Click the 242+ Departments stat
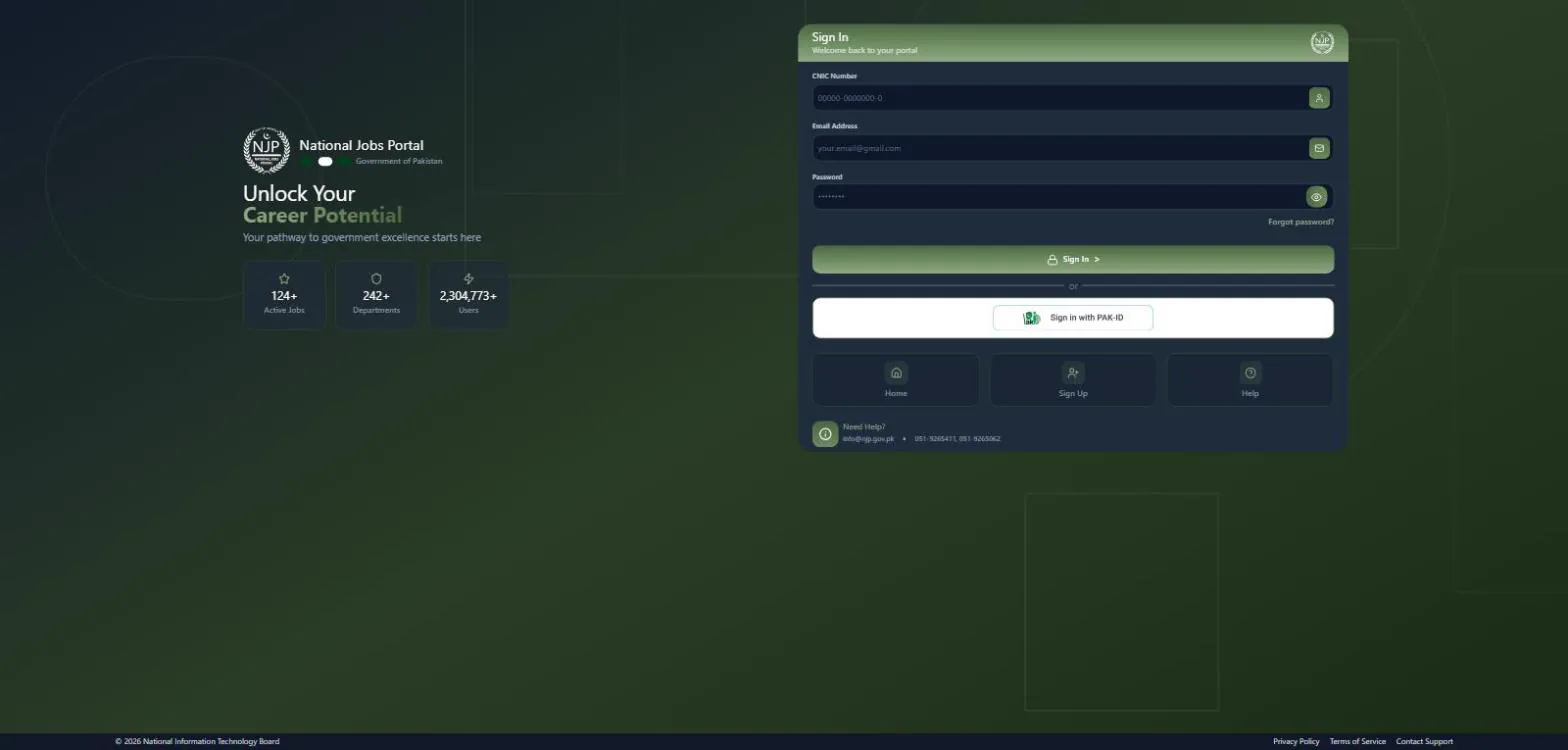 (x=376, y=295)
